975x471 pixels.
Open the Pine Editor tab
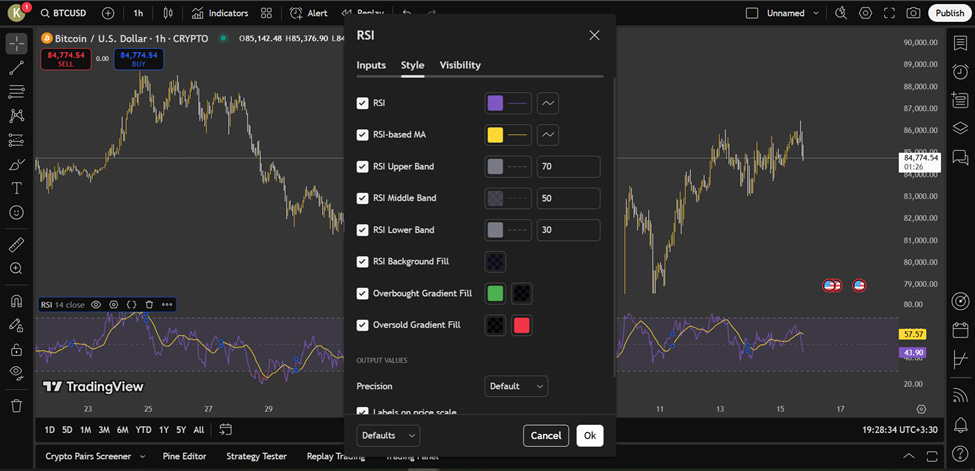(185, 456)
